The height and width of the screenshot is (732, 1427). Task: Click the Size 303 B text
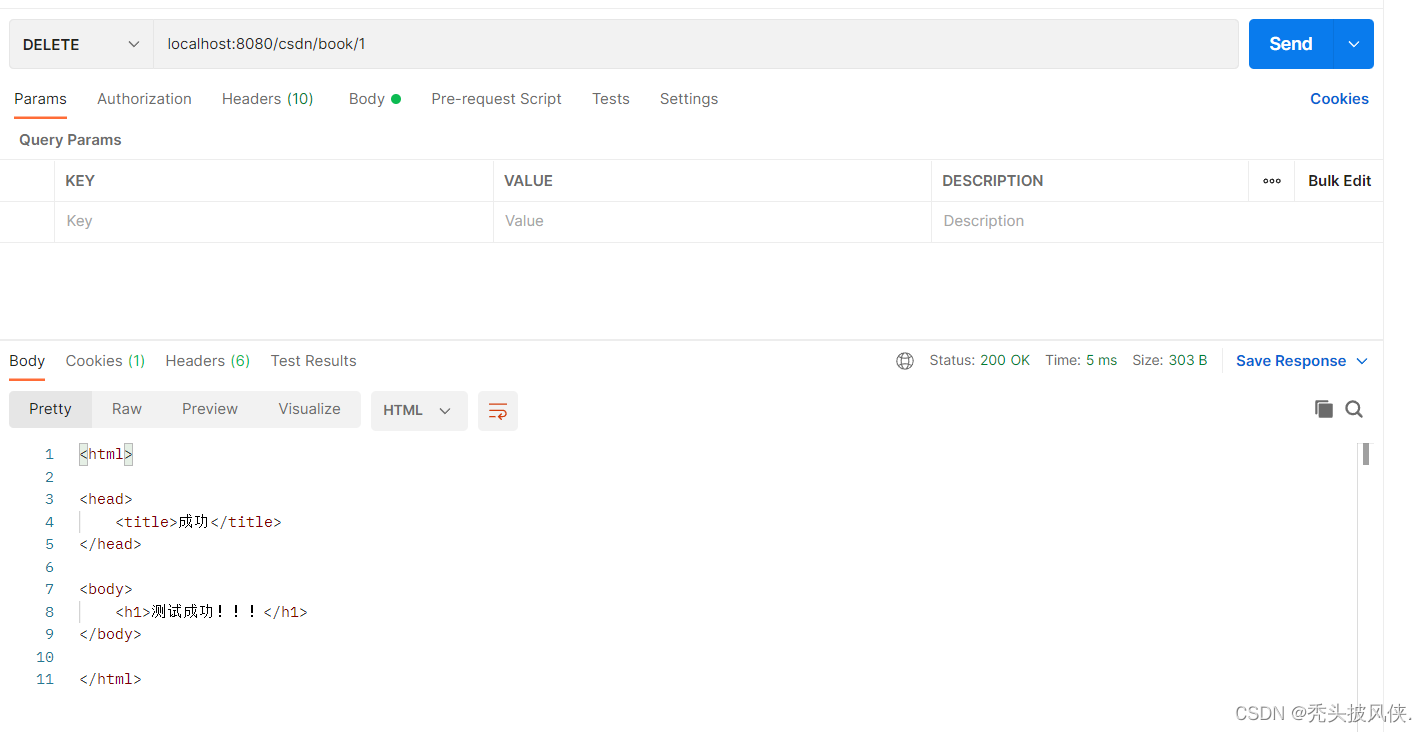pos(1170,361)
